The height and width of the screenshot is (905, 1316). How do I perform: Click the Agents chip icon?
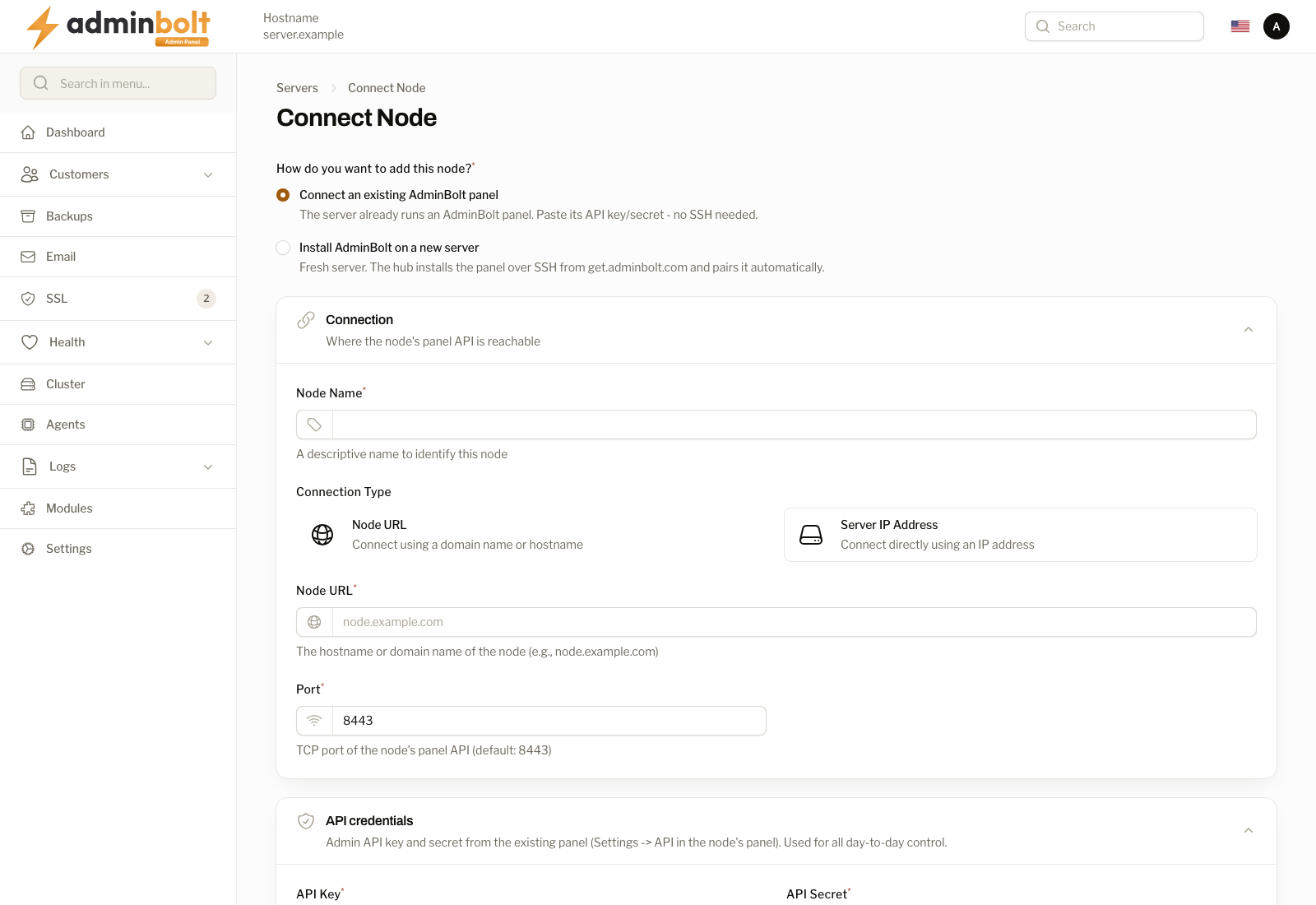(x=28, y=425)
